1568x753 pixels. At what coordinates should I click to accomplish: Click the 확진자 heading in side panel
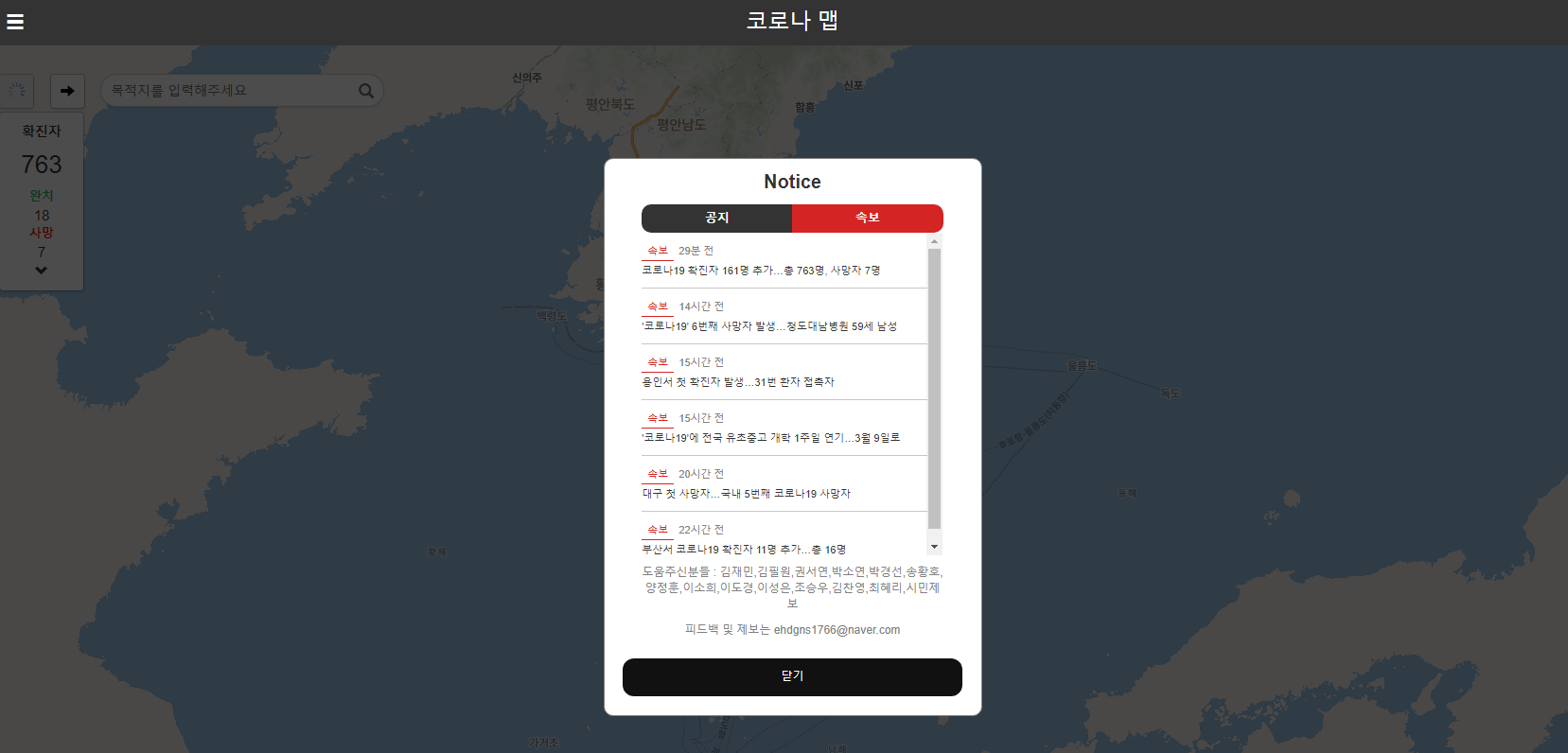[x=42, y=131]
